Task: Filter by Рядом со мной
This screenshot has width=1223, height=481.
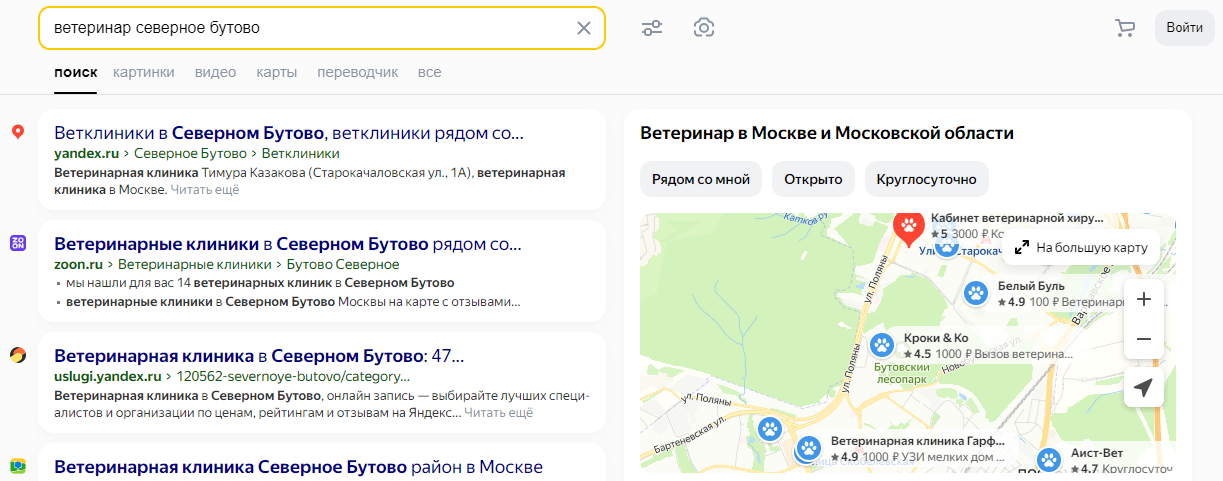Action: 701,180
